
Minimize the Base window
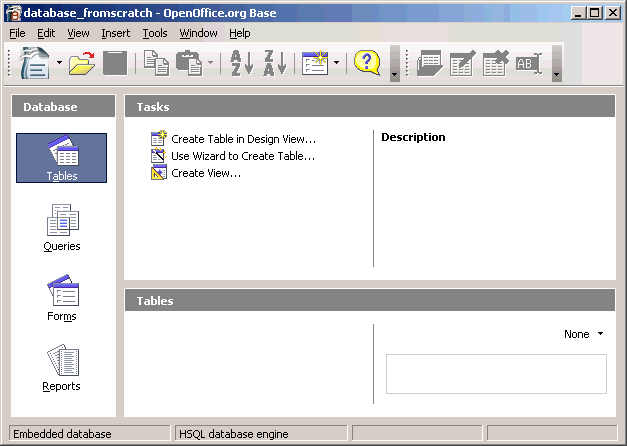point(577,13)
